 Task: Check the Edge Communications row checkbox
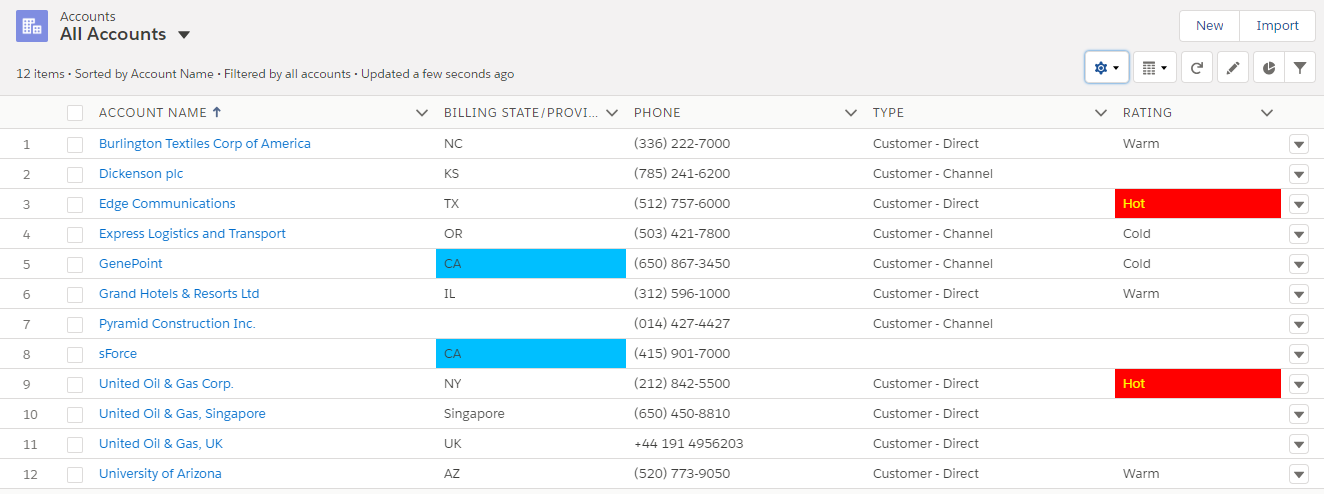click(x=75, y=204)
